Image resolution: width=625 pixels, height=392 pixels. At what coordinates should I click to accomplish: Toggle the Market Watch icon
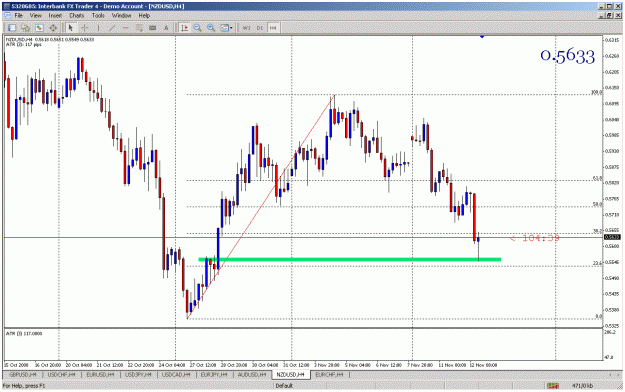tap(39, 28)
